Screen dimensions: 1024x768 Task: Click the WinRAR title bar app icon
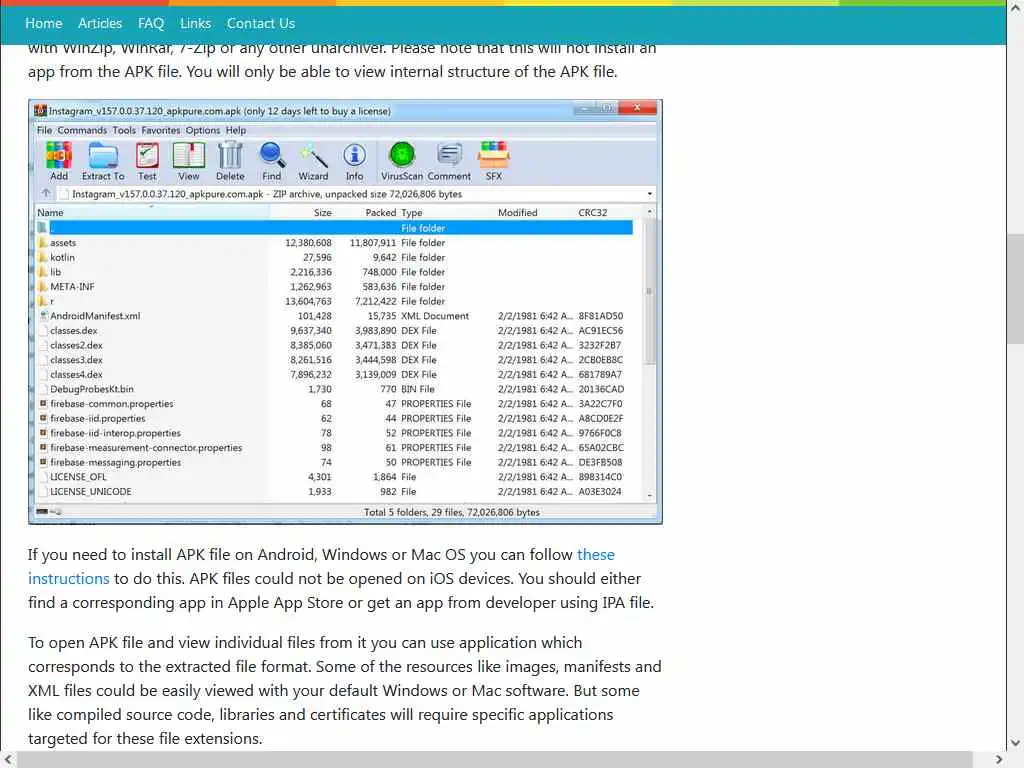tap(40, 110)
